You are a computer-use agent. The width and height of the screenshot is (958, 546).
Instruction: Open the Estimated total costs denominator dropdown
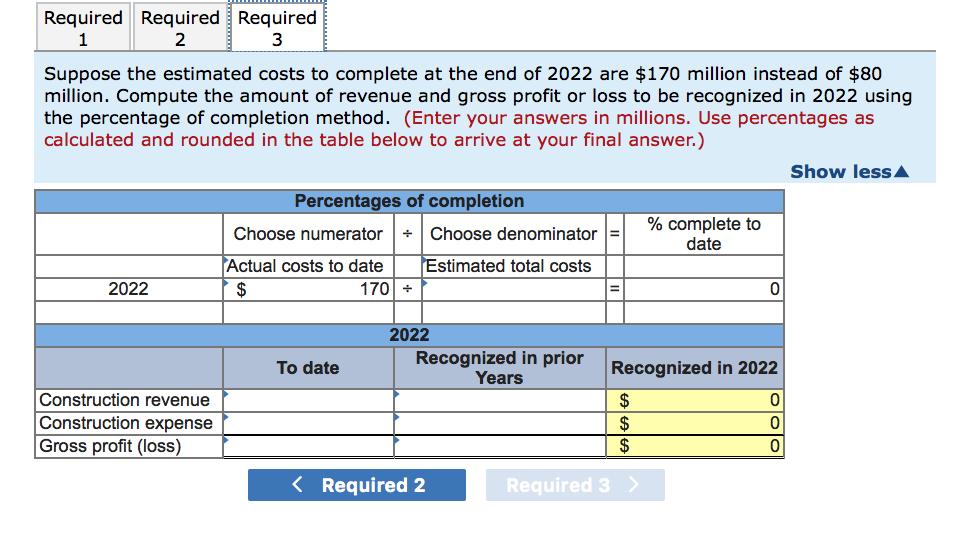pos(514,266)
